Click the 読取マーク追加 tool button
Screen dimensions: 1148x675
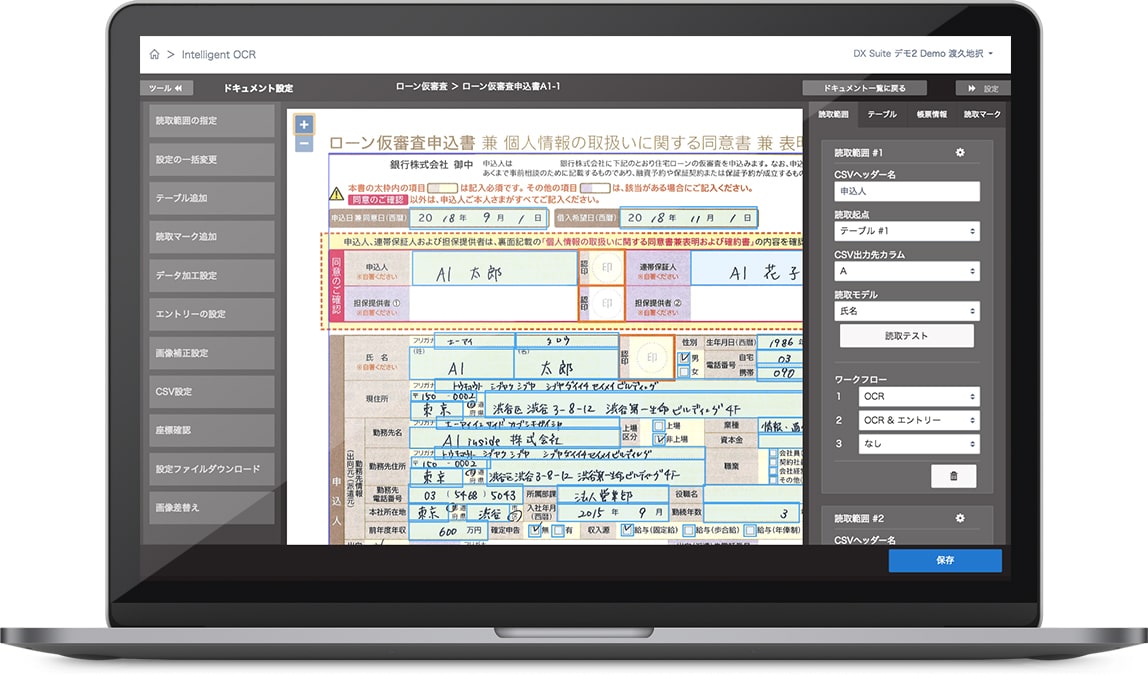pos(212,237)
